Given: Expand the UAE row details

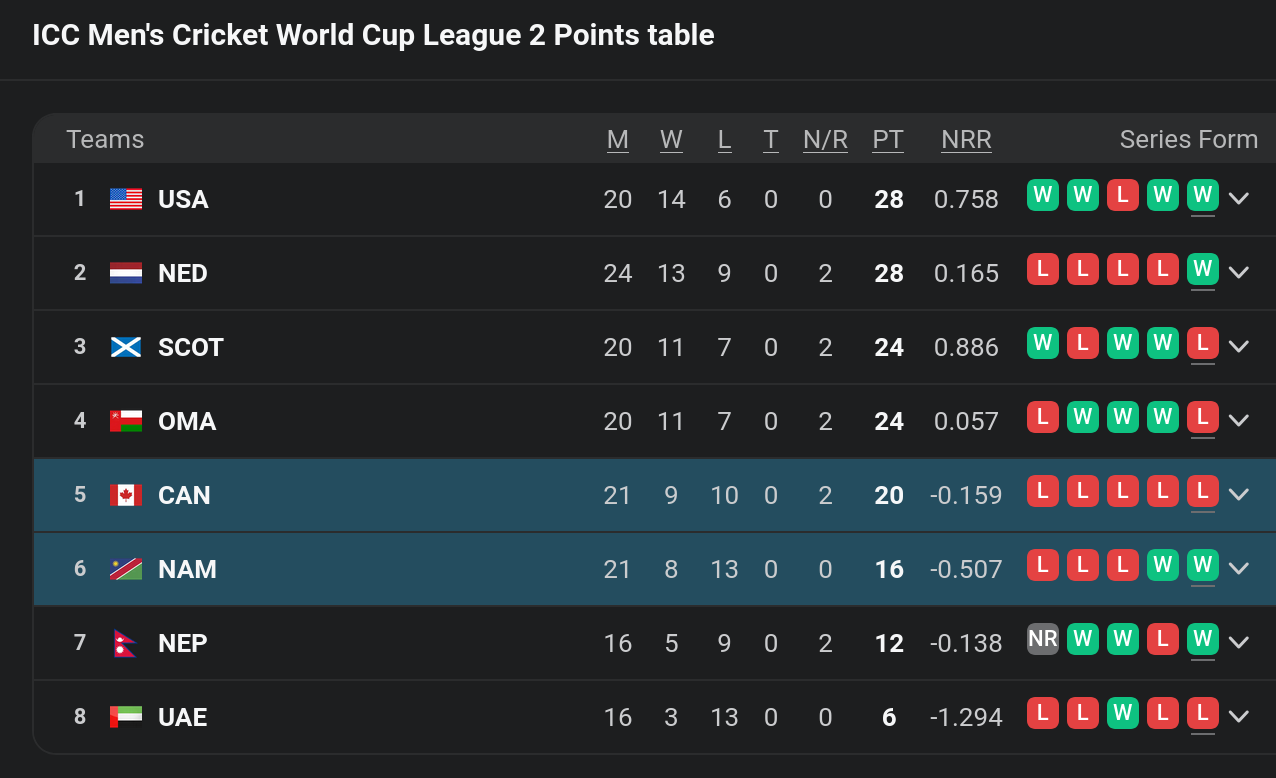Looking at the screenshot, I should 1239,716.
